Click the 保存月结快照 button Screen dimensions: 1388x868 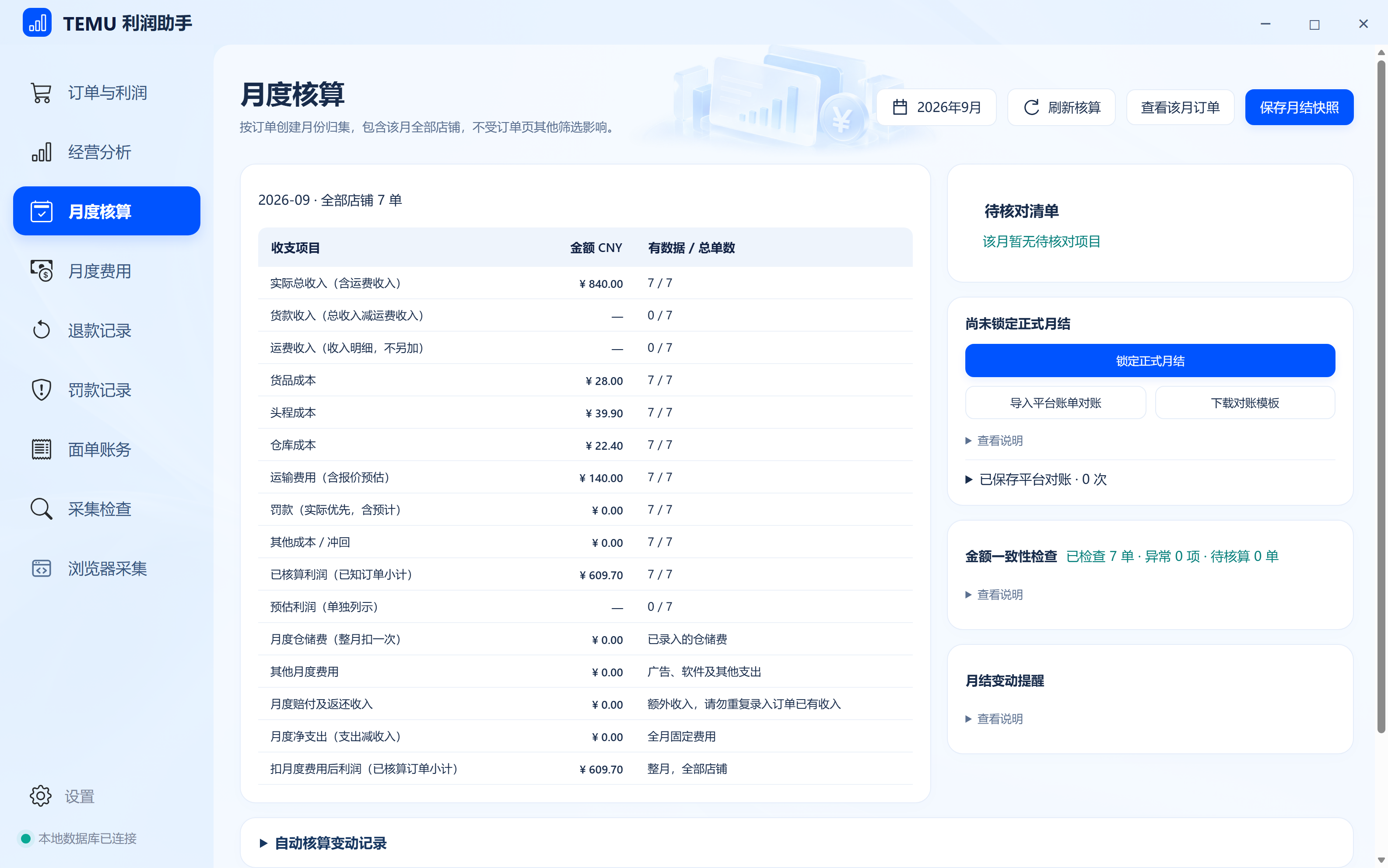coord(1299,107)
